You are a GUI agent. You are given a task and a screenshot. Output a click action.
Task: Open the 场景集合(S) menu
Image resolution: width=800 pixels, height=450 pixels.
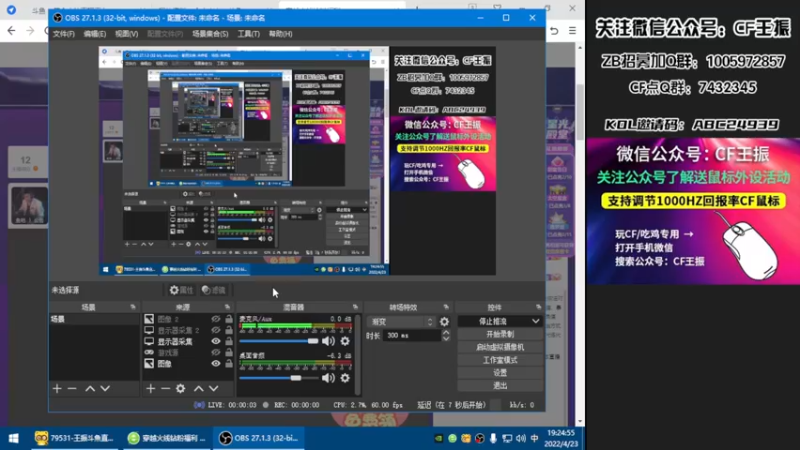tap(210, 34)
